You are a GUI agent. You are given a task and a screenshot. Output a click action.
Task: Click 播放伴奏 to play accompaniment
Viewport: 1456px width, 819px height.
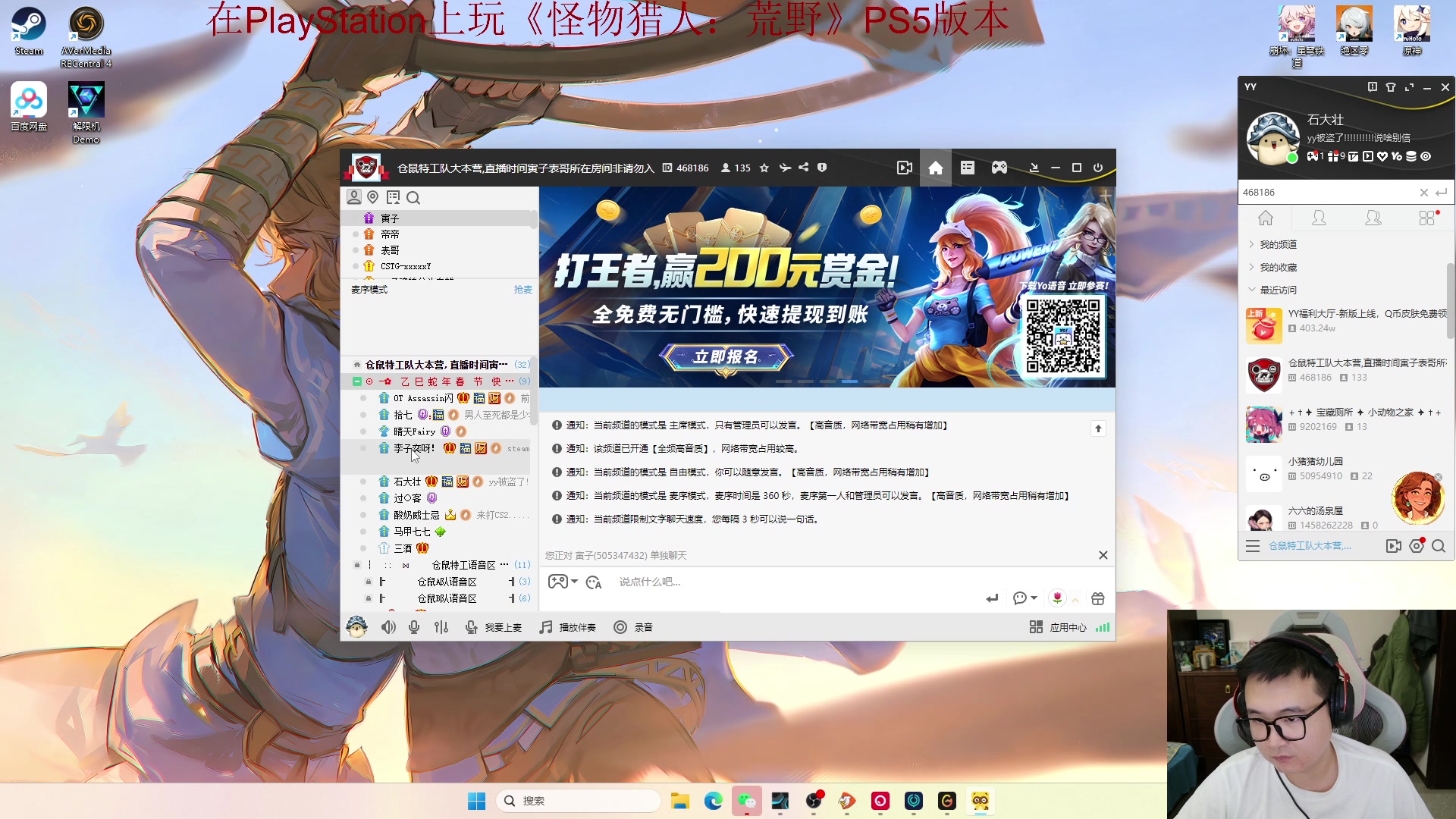coord(568,627)
